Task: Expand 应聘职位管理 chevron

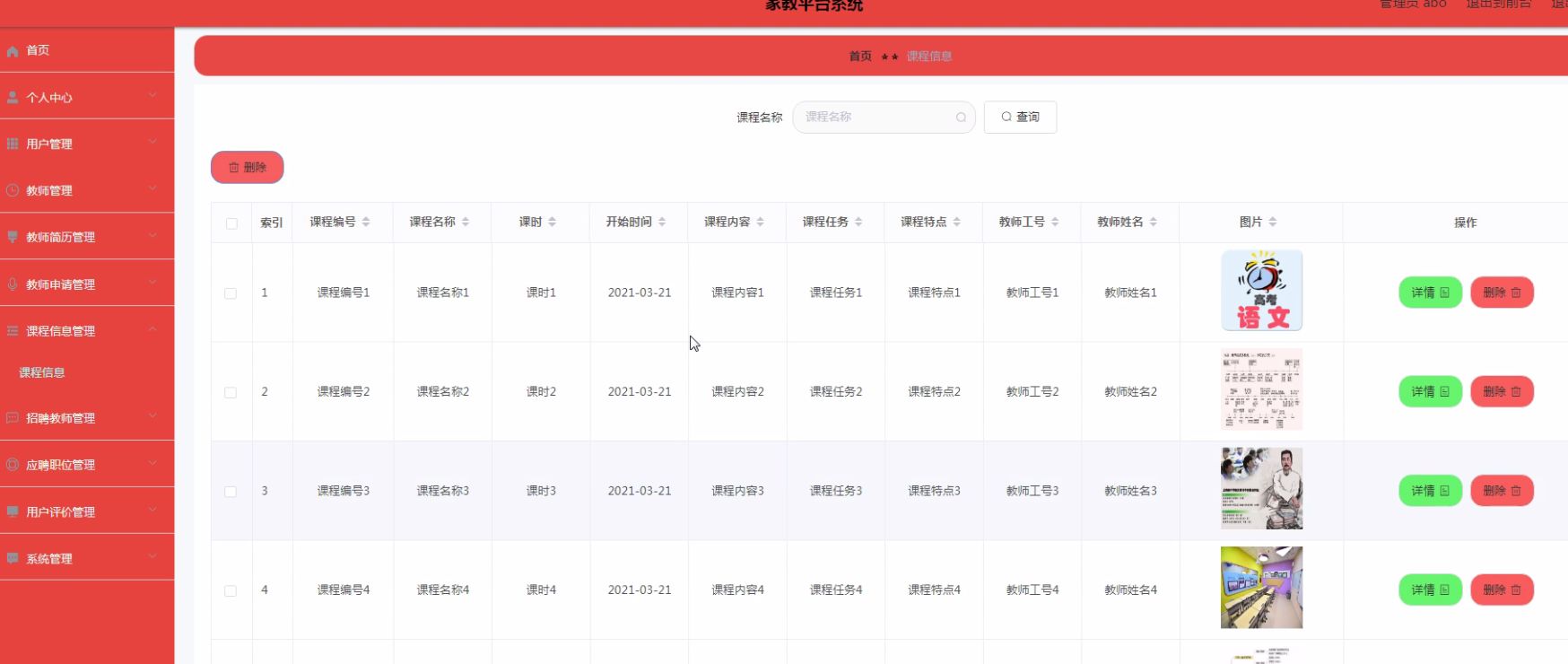Action: 152,462
